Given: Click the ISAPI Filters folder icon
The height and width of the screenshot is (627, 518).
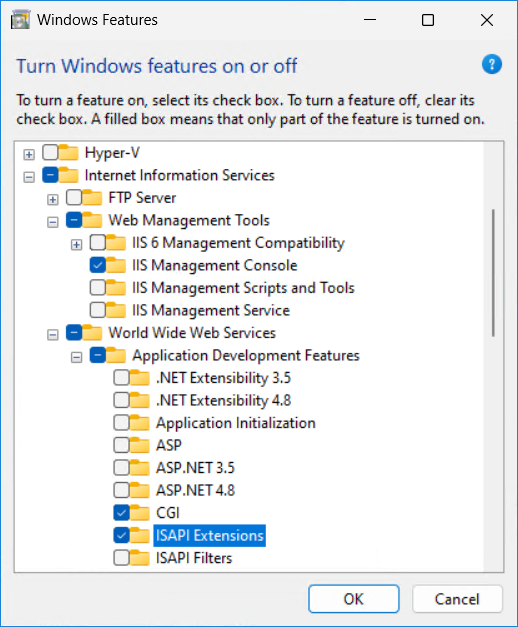Looking at the screenshot, I should pyautogui.click(x=140, y=558).
